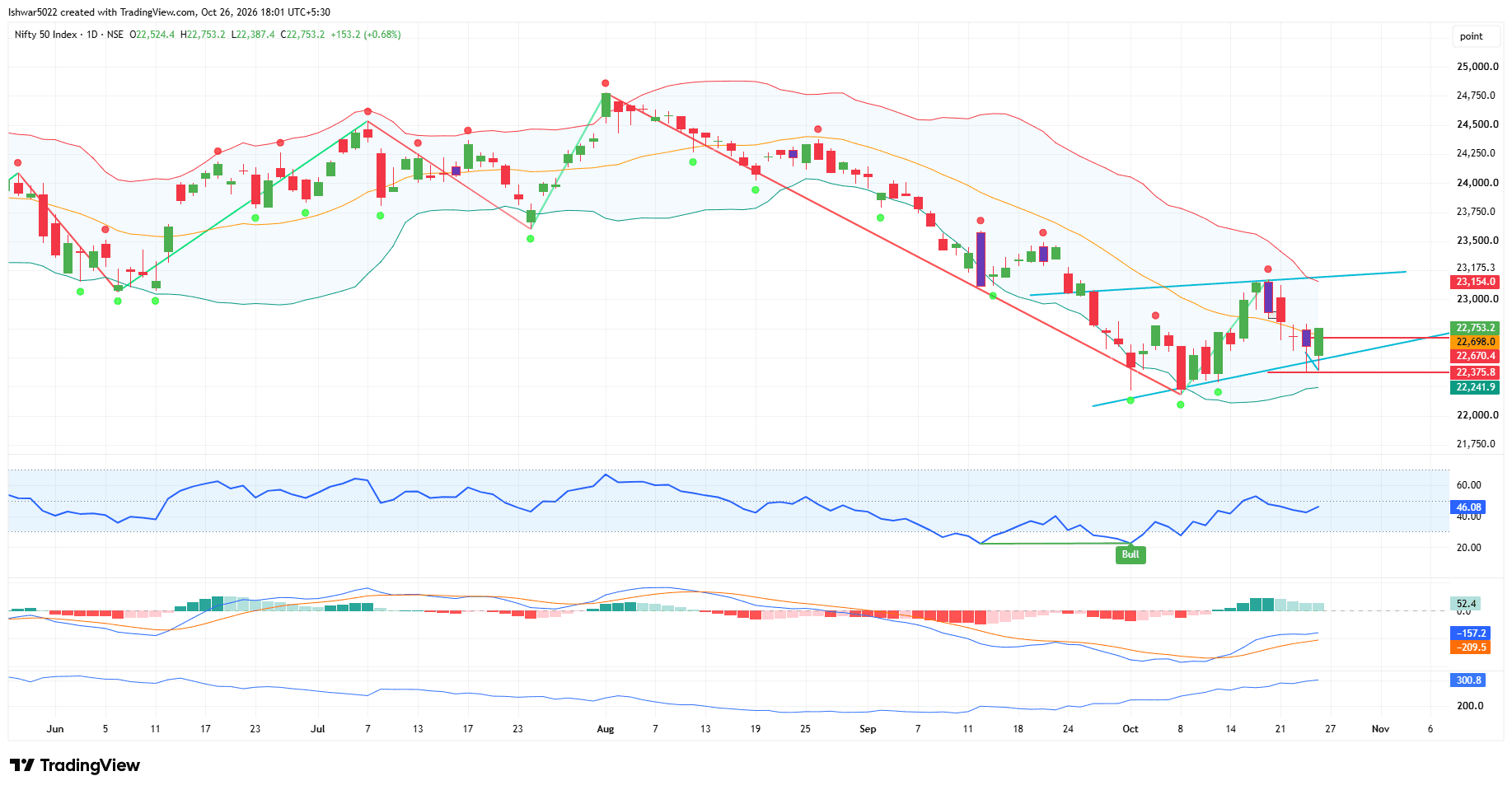This screenshot has height=790, width=1512.
Task: Click the red 22,670.4 price tag
Action: click(x=1475, y=356)
